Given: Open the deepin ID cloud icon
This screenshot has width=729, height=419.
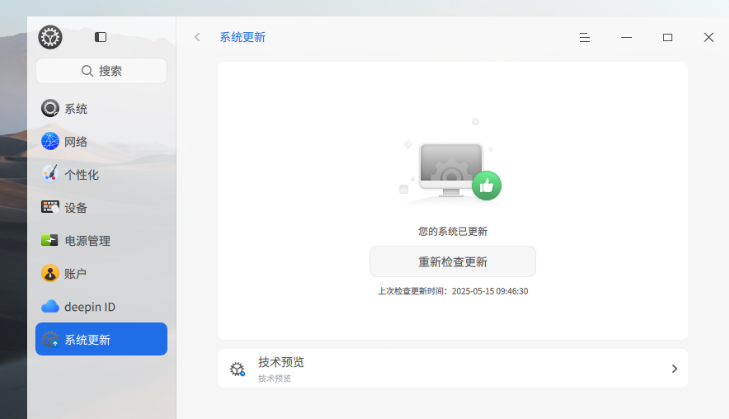Looking at the screenshot, I should (x=50, y=306).
